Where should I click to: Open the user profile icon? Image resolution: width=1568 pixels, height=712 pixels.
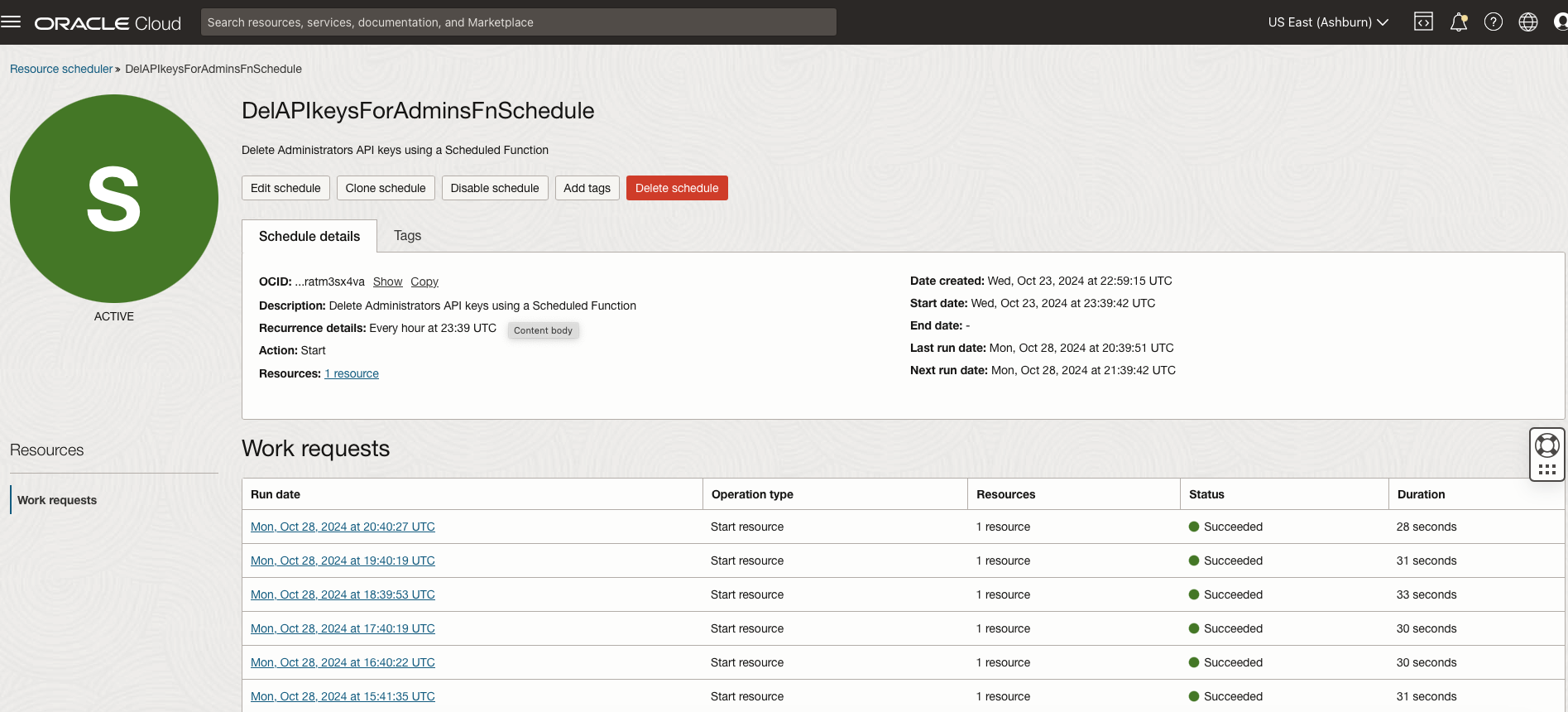click(x=1561, y=22)
